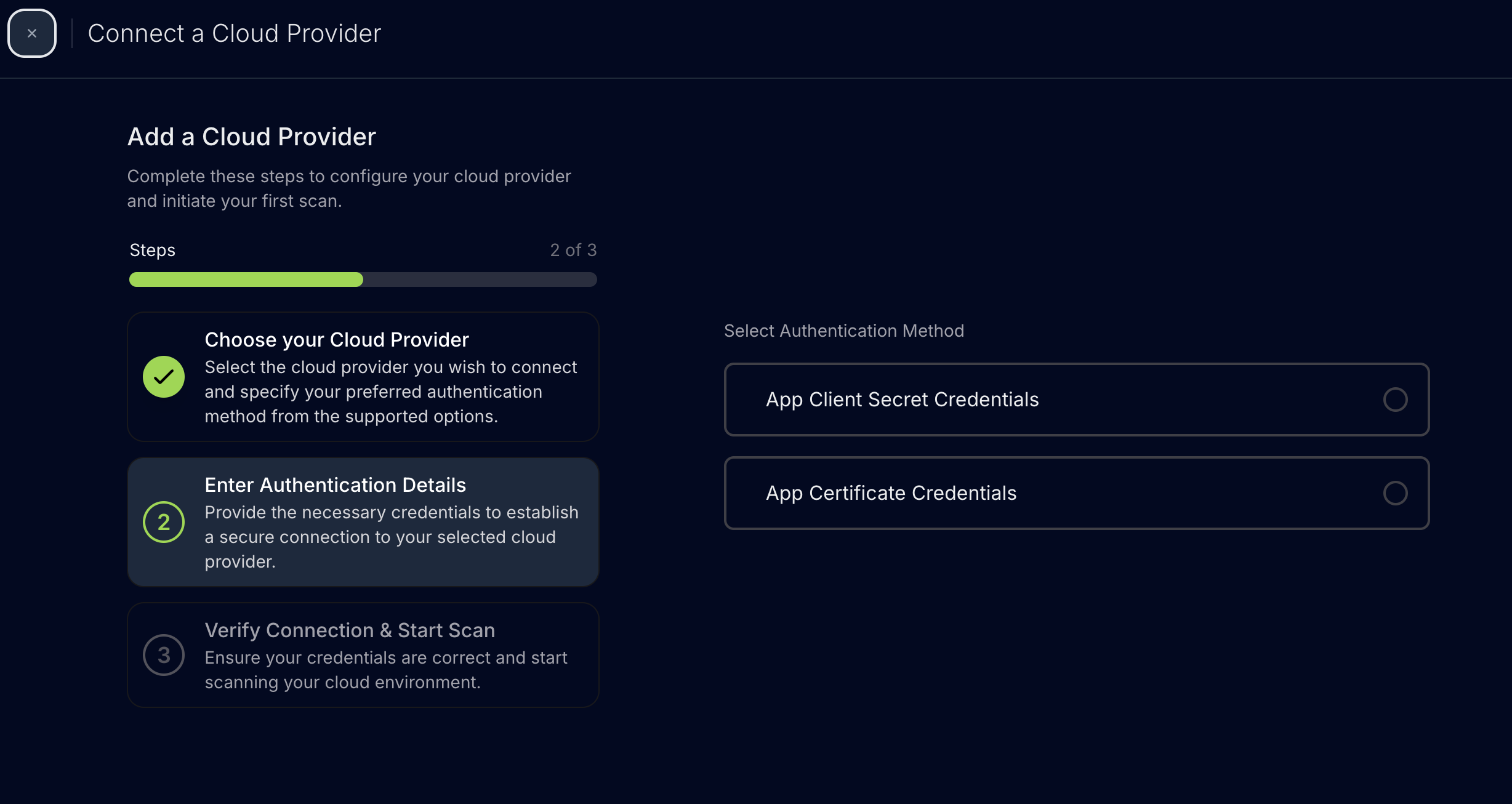The height and width of the screenshot is (804, 1512).
Task: Click the App Certificate Credentials option card
Action: pos(1076,493)
